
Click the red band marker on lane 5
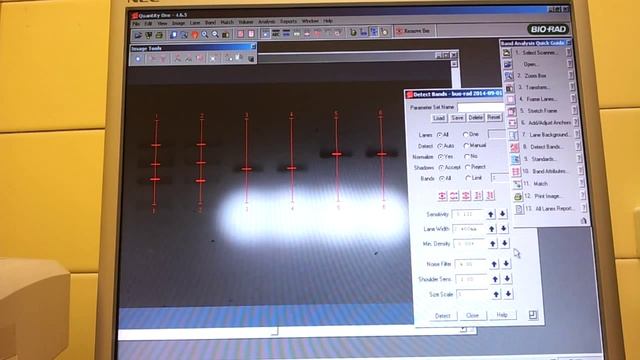337,154
